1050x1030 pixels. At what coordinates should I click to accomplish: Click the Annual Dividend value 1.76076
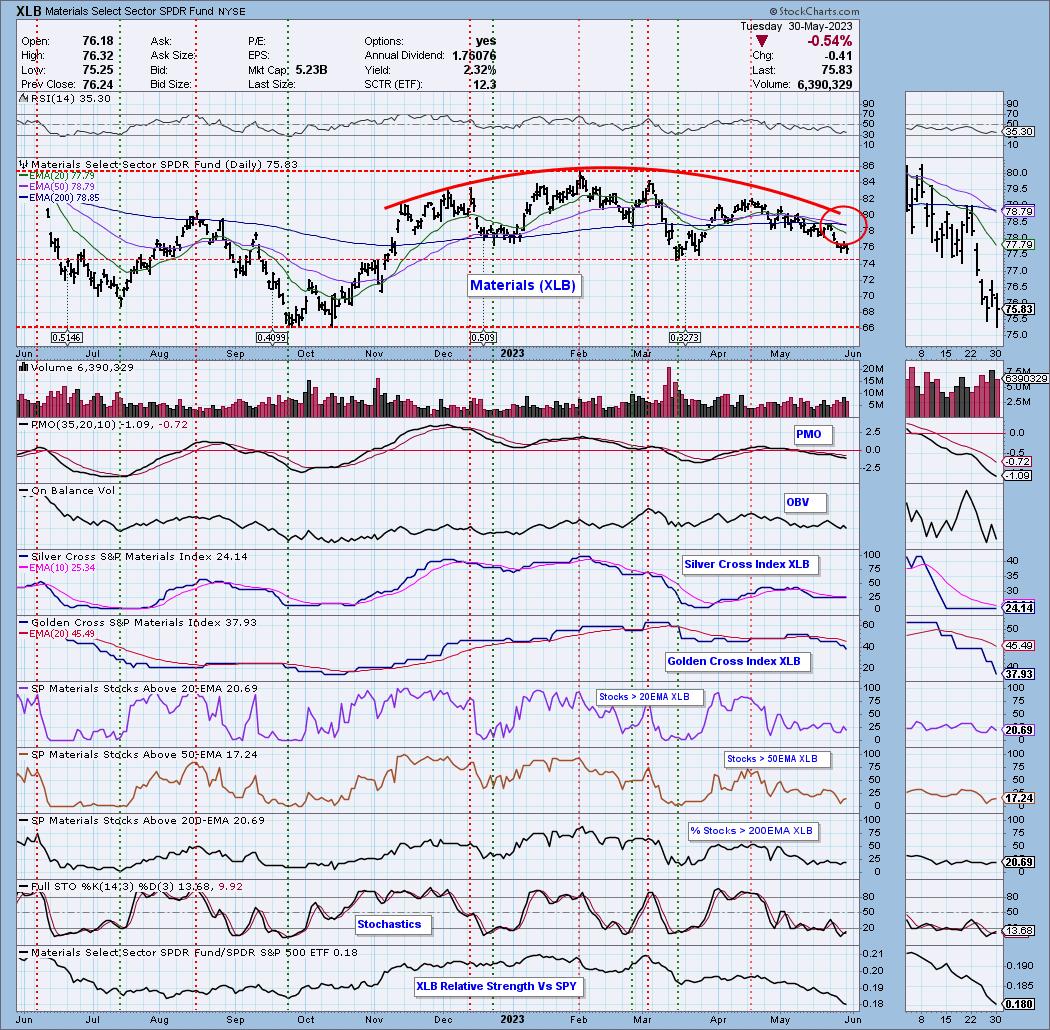pyautogui.click(x=474, y=56)
